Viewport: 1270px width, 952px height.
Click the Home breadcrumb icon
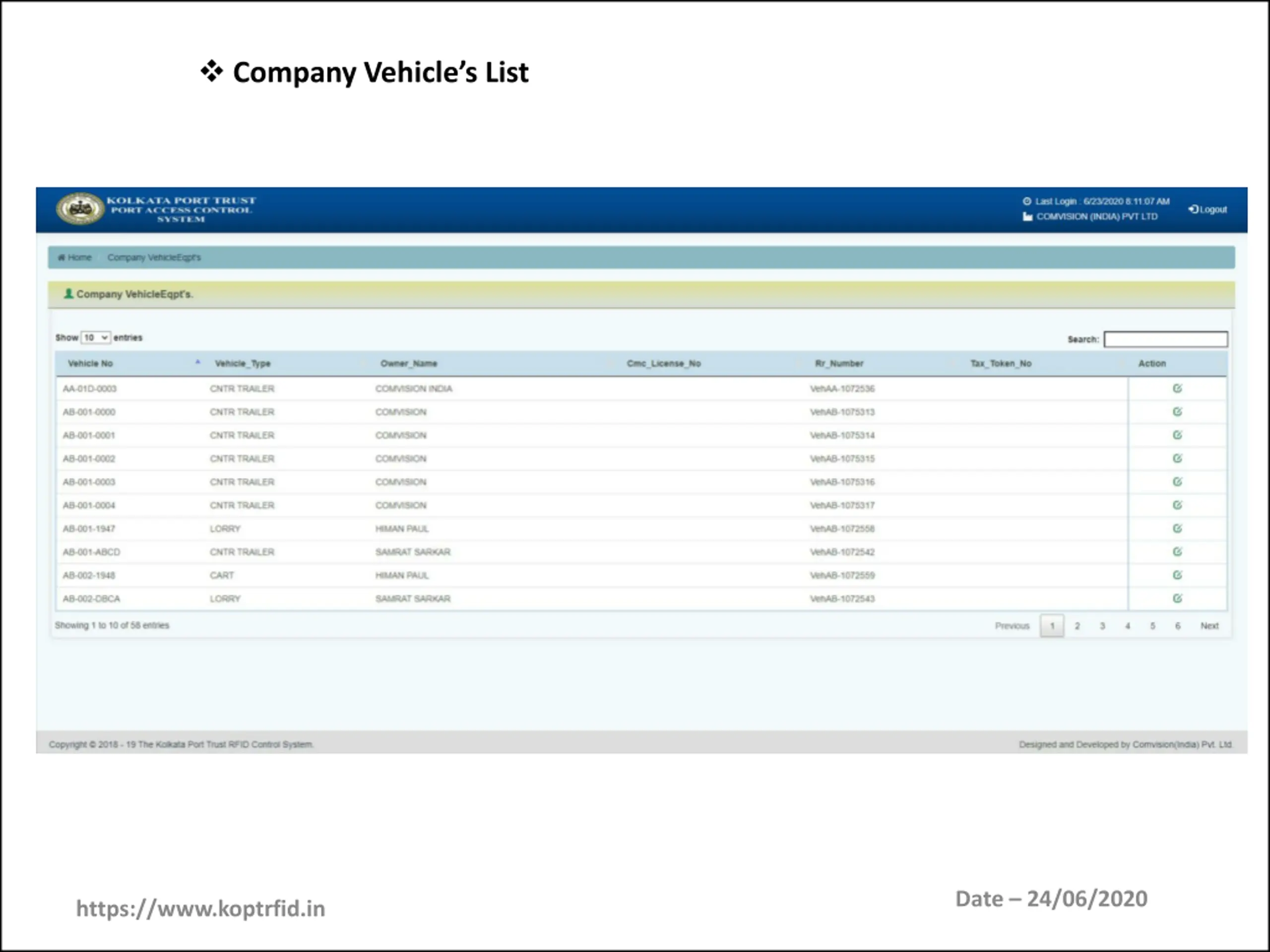coord(61,258)
